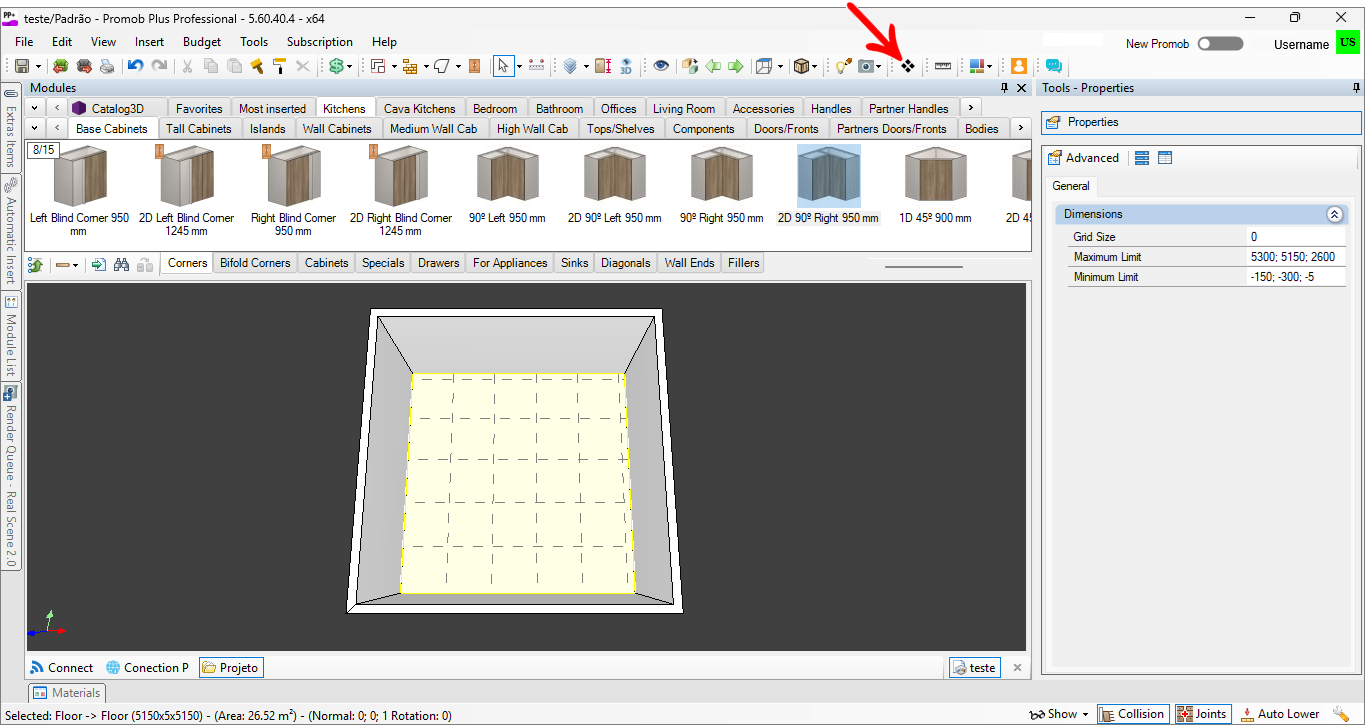The width and height of the screenshot is (1365, 725).
Task: Click the Properties button in Tools panel
Action: pos(1202,122)
